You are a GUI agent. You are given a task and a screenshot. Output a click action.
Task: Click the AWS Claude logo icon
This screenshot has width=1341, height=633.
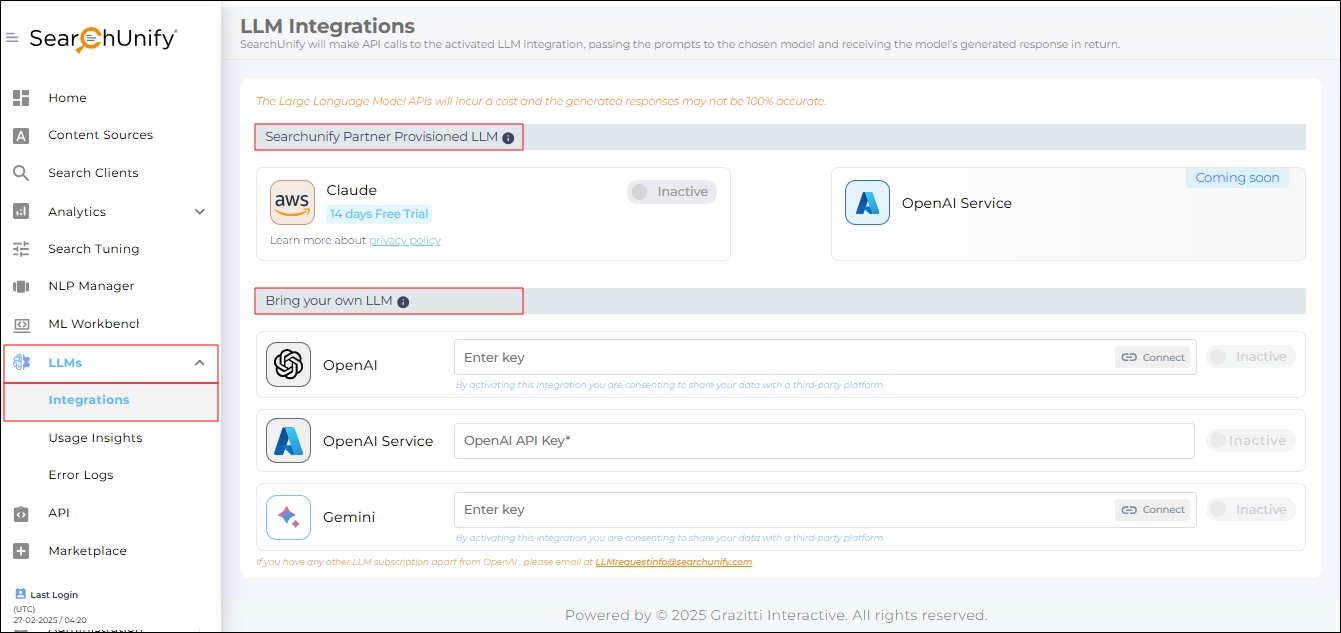[x=292, y=203]
